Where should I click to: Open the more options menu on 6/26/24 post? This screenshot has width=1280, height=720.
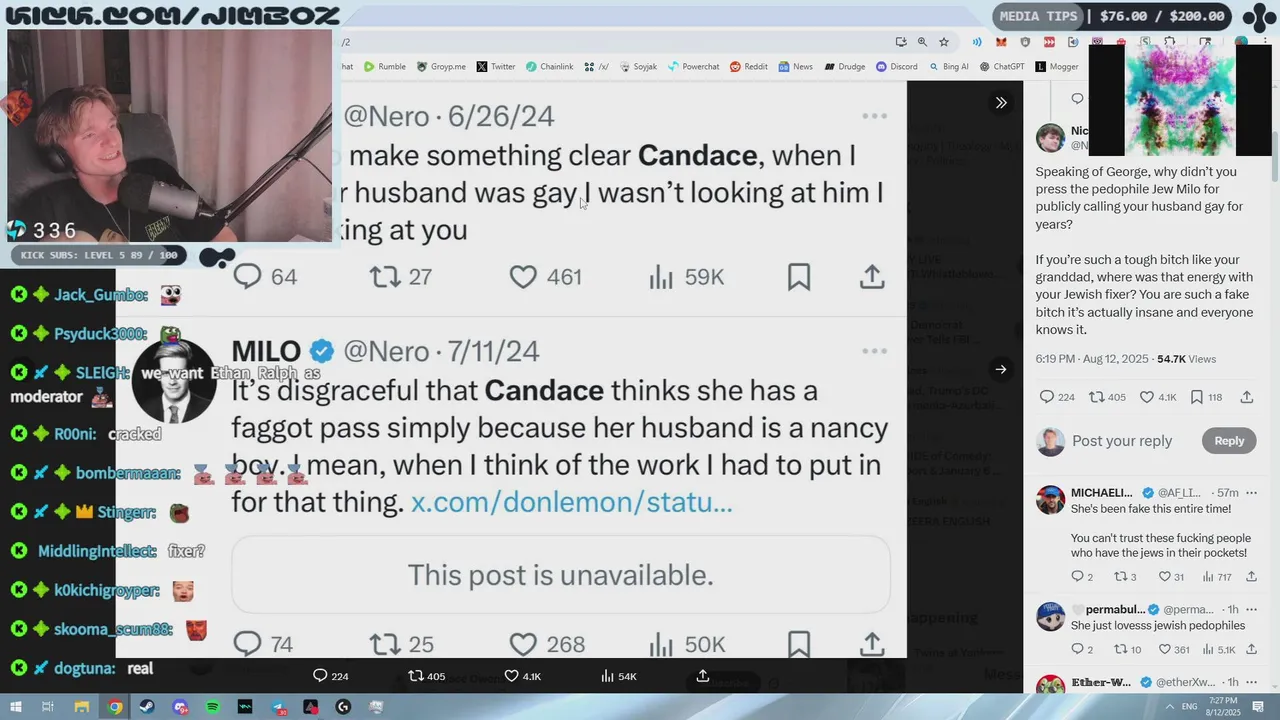pyautogui.click(x=875, y=116)
